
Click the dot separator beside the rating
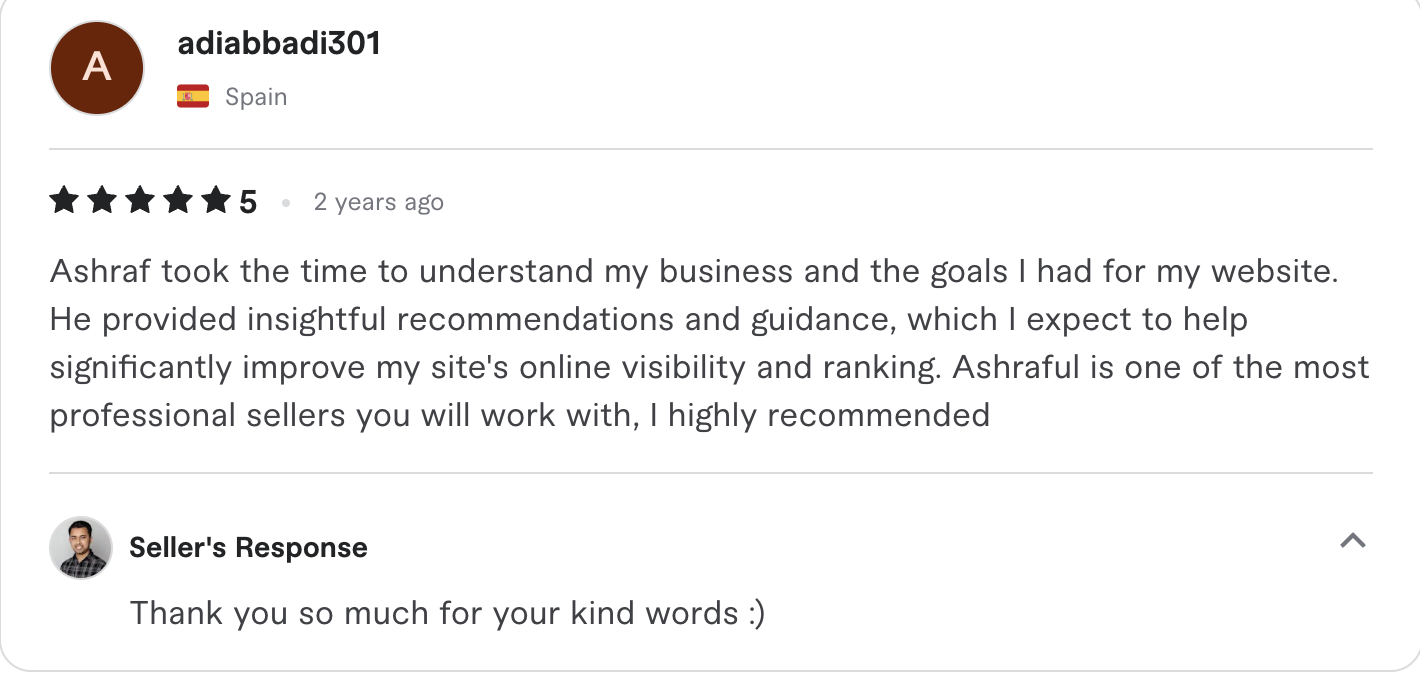pyautogui.click(x=284, y=202)
